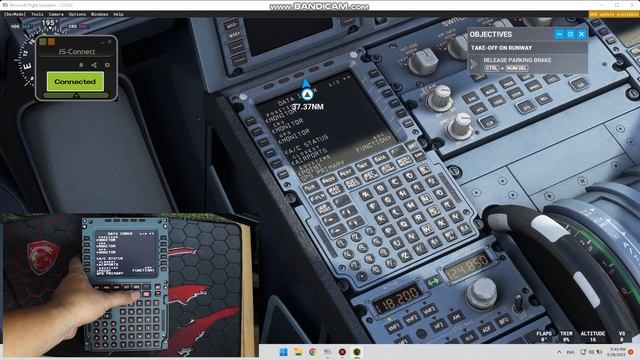Open the Camera menu
The image size is (640, 360).
tap(56, 14)
